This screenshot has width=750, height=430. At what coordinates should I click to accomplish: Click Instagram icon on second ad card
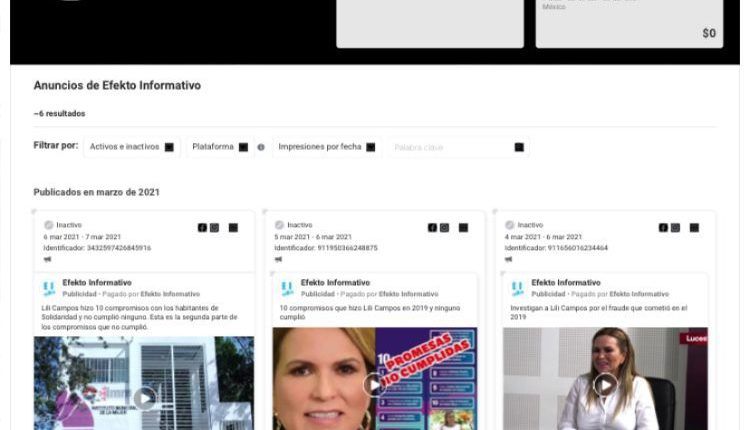(x=444, y=228)
